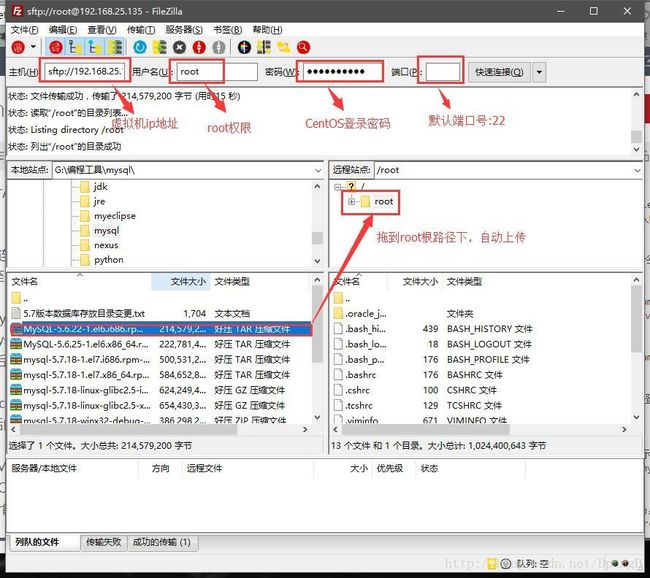650x578 pixels.
Task: Cancel the current operation
Action: tap(179, 47)
